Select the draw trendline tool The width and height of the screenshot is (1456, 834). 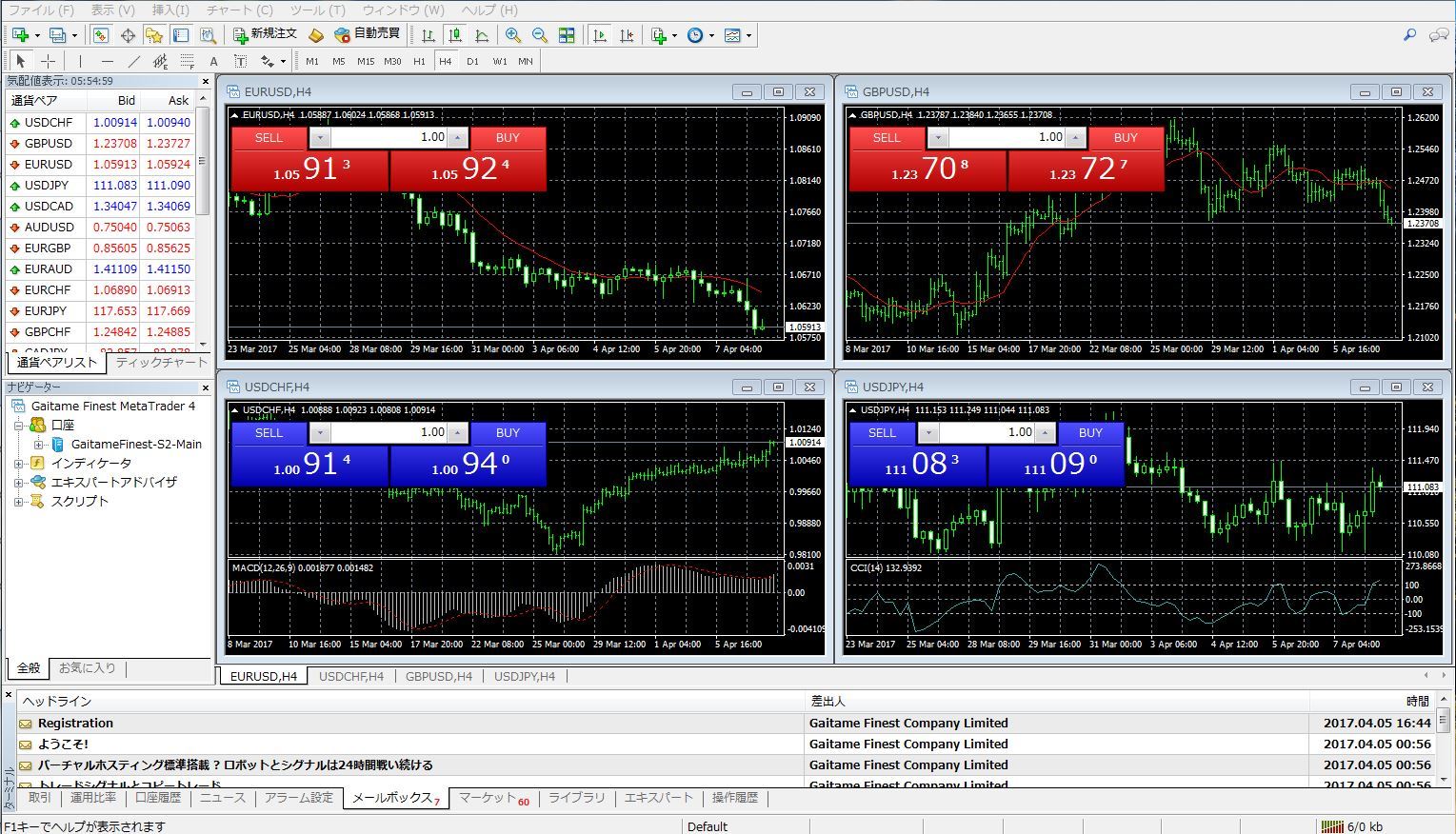[x=133, y=61]
